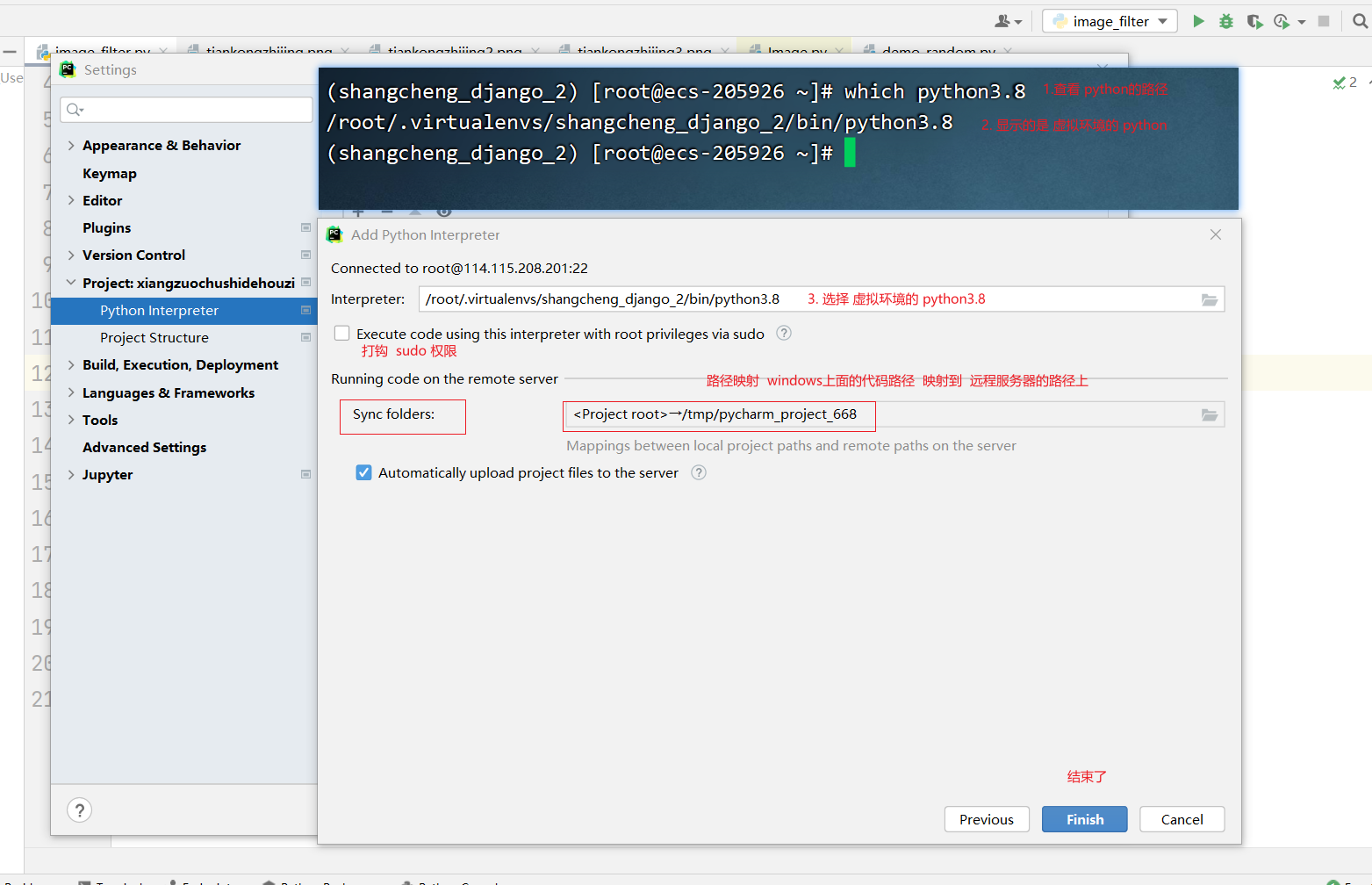Go back with the Previous button

986,818
